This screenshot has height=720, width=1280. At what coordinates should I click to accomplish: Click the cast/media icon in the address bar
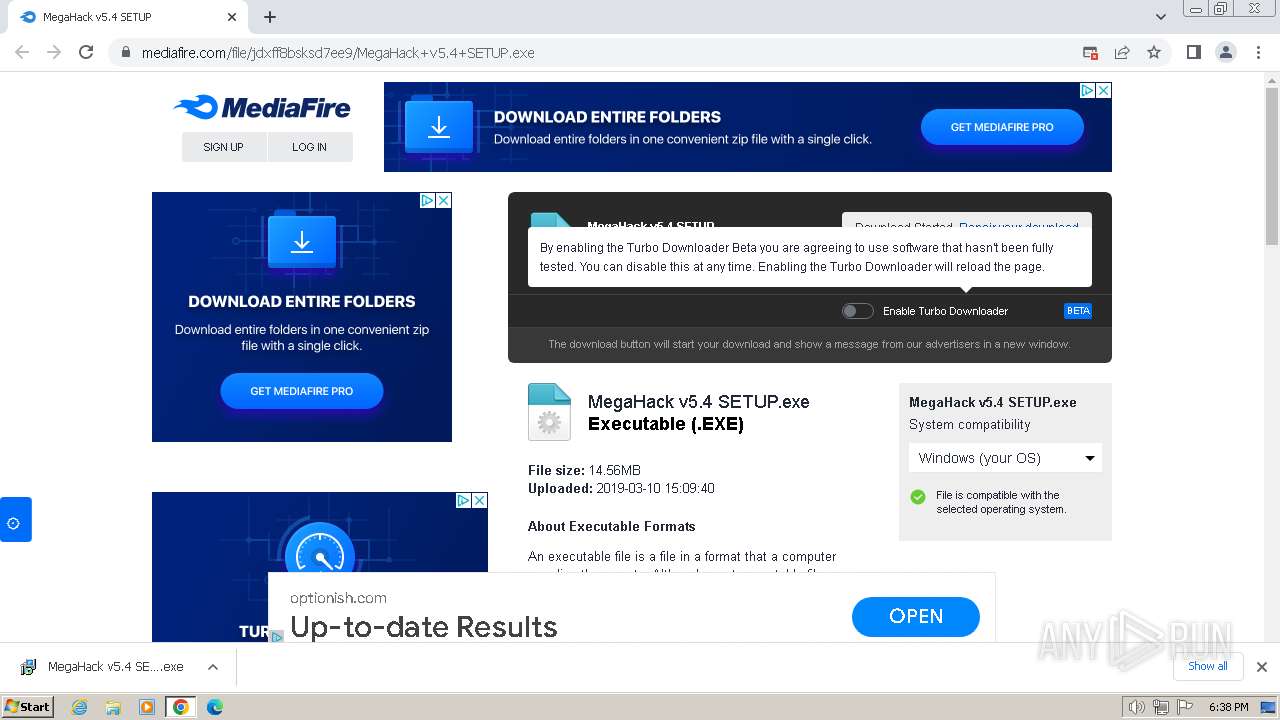(1090, 52)
